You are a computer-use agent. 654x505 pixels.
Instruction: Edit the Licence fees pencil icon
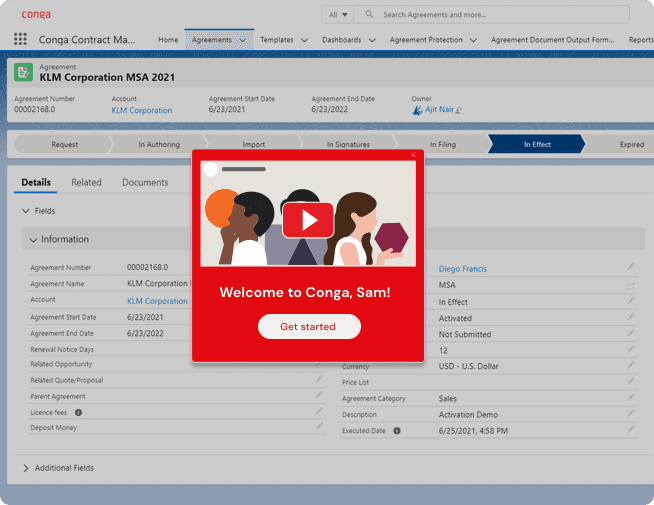[x=319, y=411]
